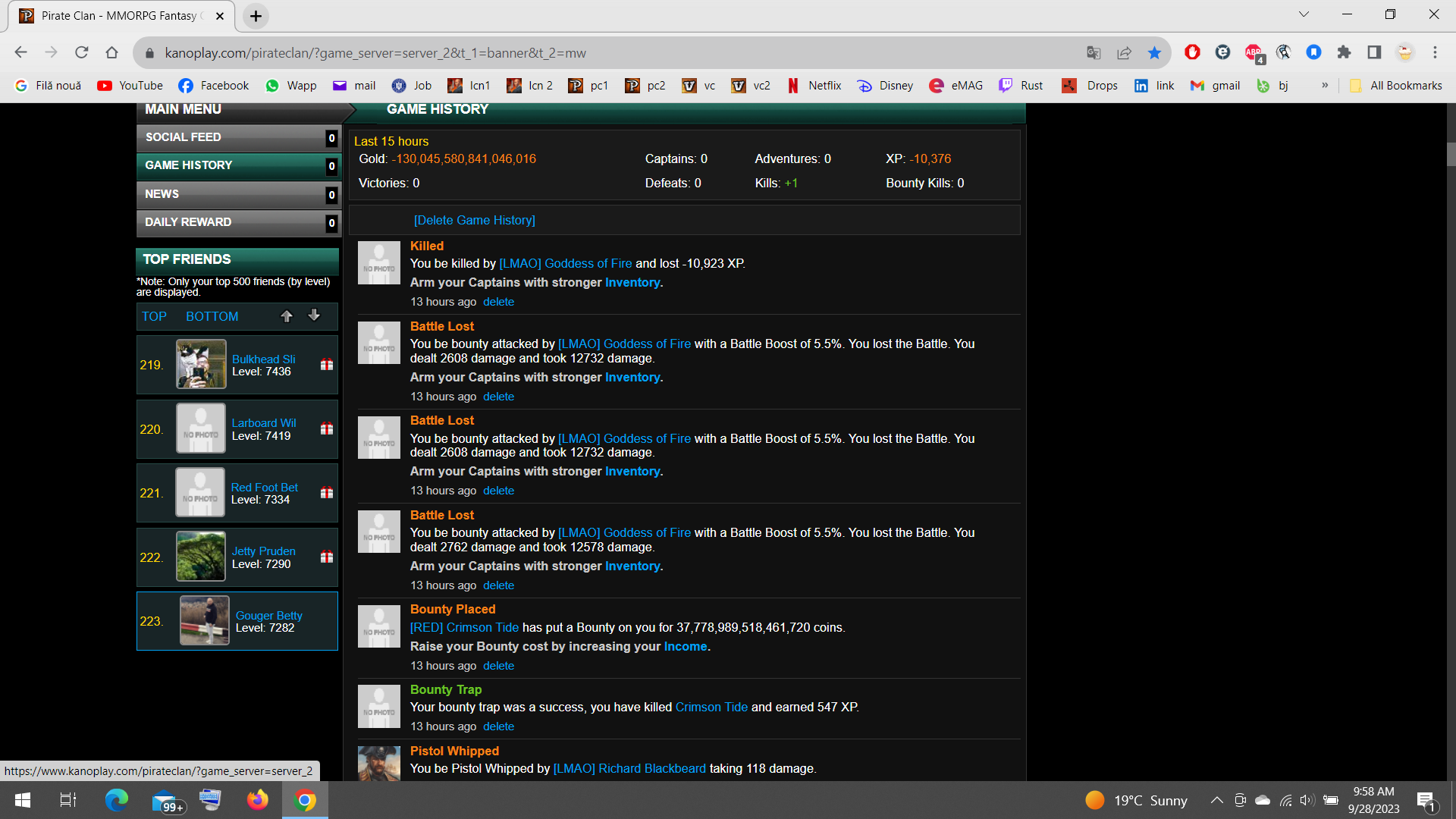Screen dimensions: 1456x819
Task: Click the browser address bar
Action: tap(607, 53)
